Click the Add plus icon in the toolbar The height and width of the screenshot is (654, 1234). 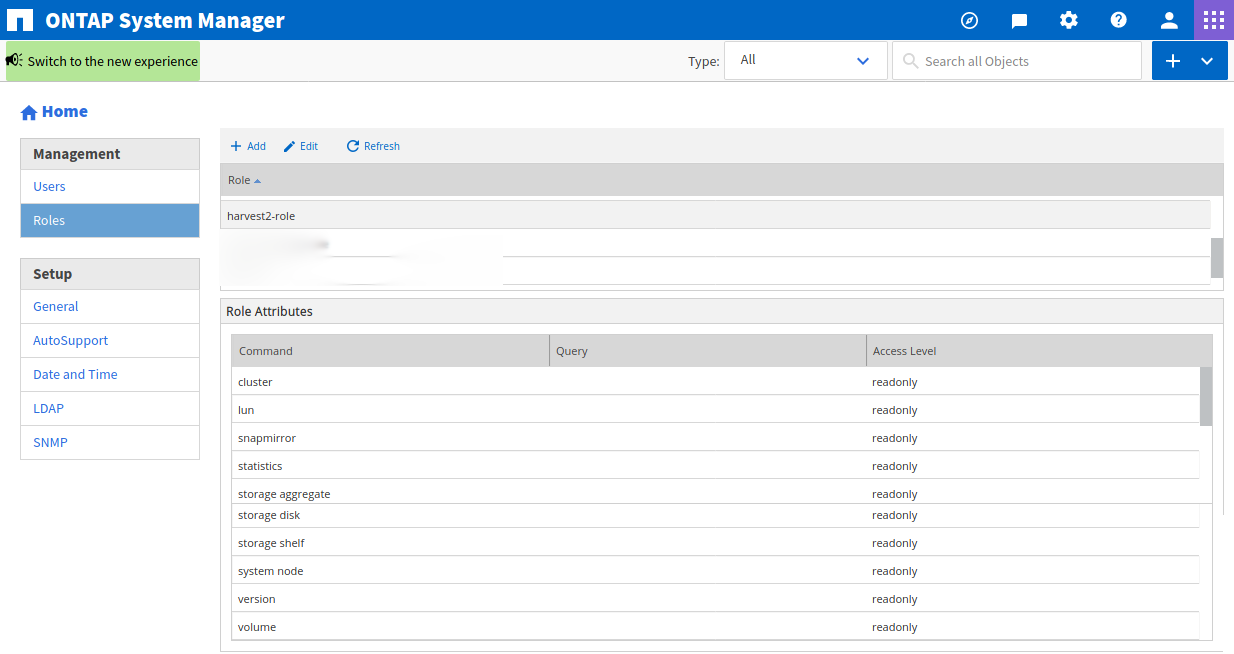click(x=247, y=146)
